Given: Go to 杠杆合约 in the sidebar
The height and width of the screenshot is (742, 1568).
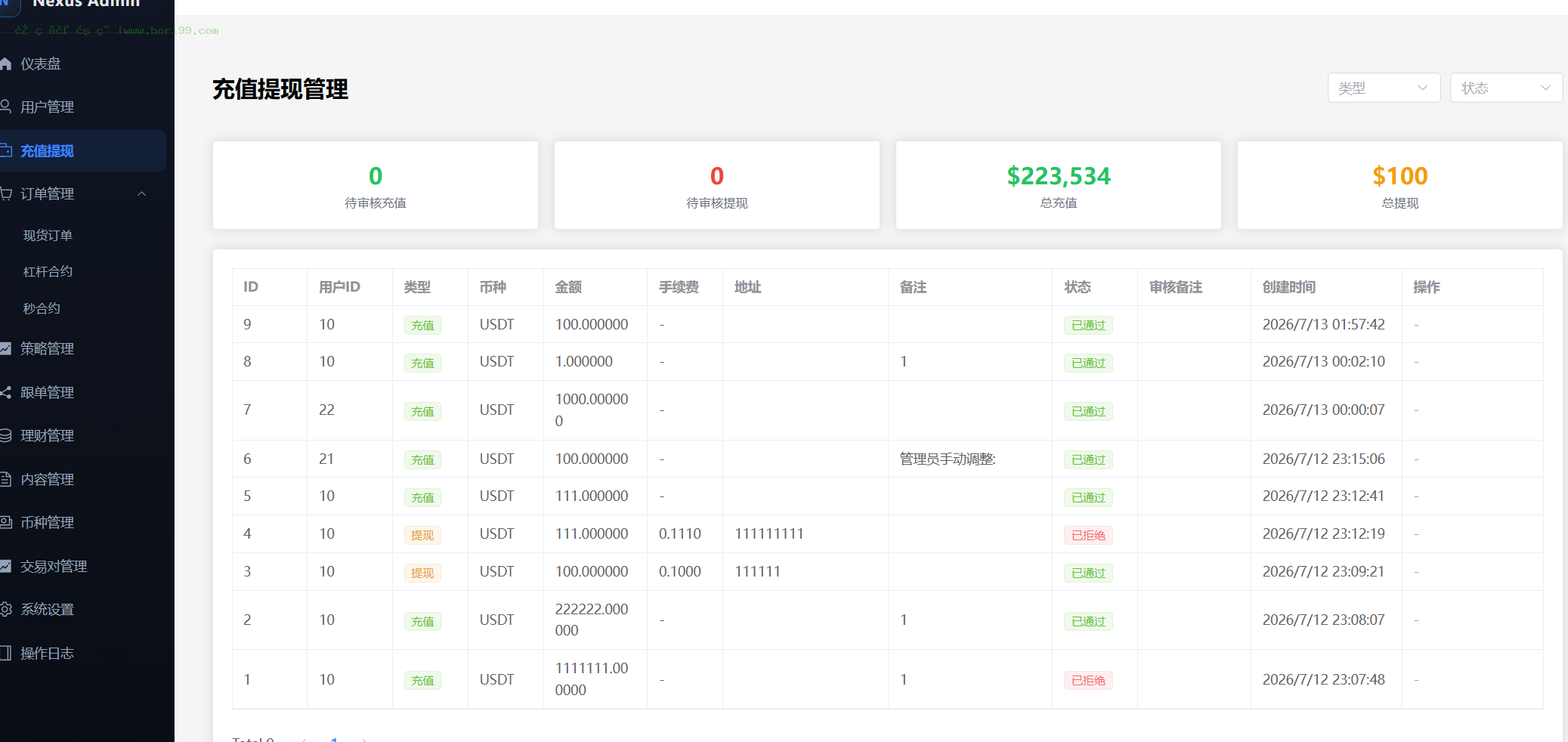Looking at the screenshot, I should coord(48,272).
